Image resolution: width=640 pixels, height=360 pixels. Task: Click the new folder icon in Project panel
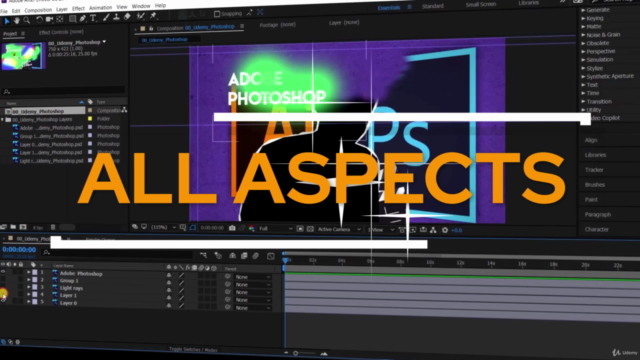pyautogui.click(x=13, y=227)
